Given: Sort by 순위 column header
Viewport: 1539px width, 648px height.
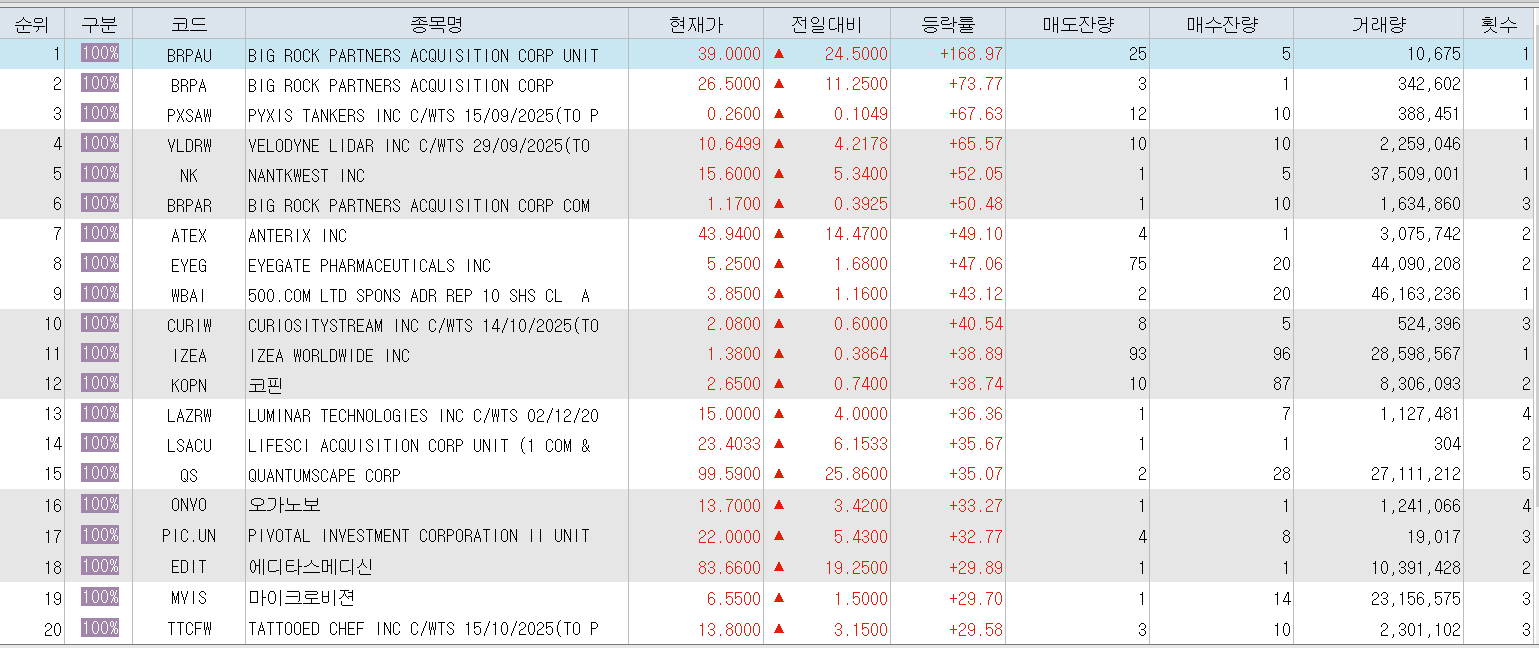Looking at the screenshot, I should tap(32, 24).
